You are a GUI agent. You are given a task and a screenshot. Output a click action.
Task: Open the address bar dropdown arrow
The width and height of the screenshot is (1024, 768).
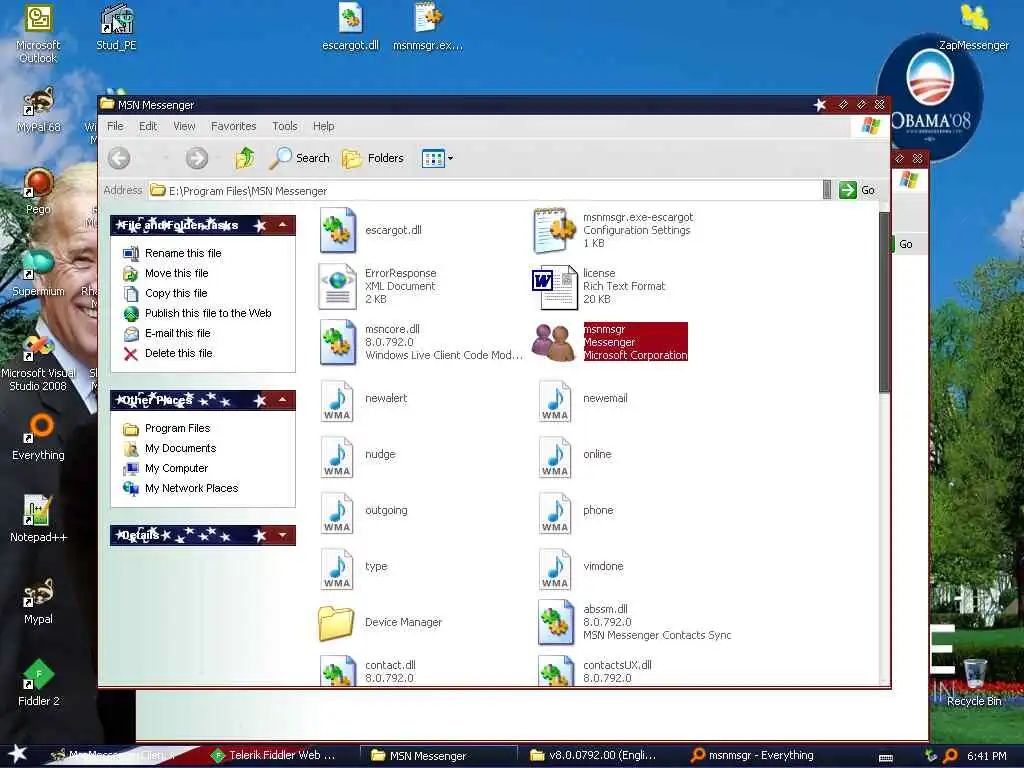(x=827, y=190)
